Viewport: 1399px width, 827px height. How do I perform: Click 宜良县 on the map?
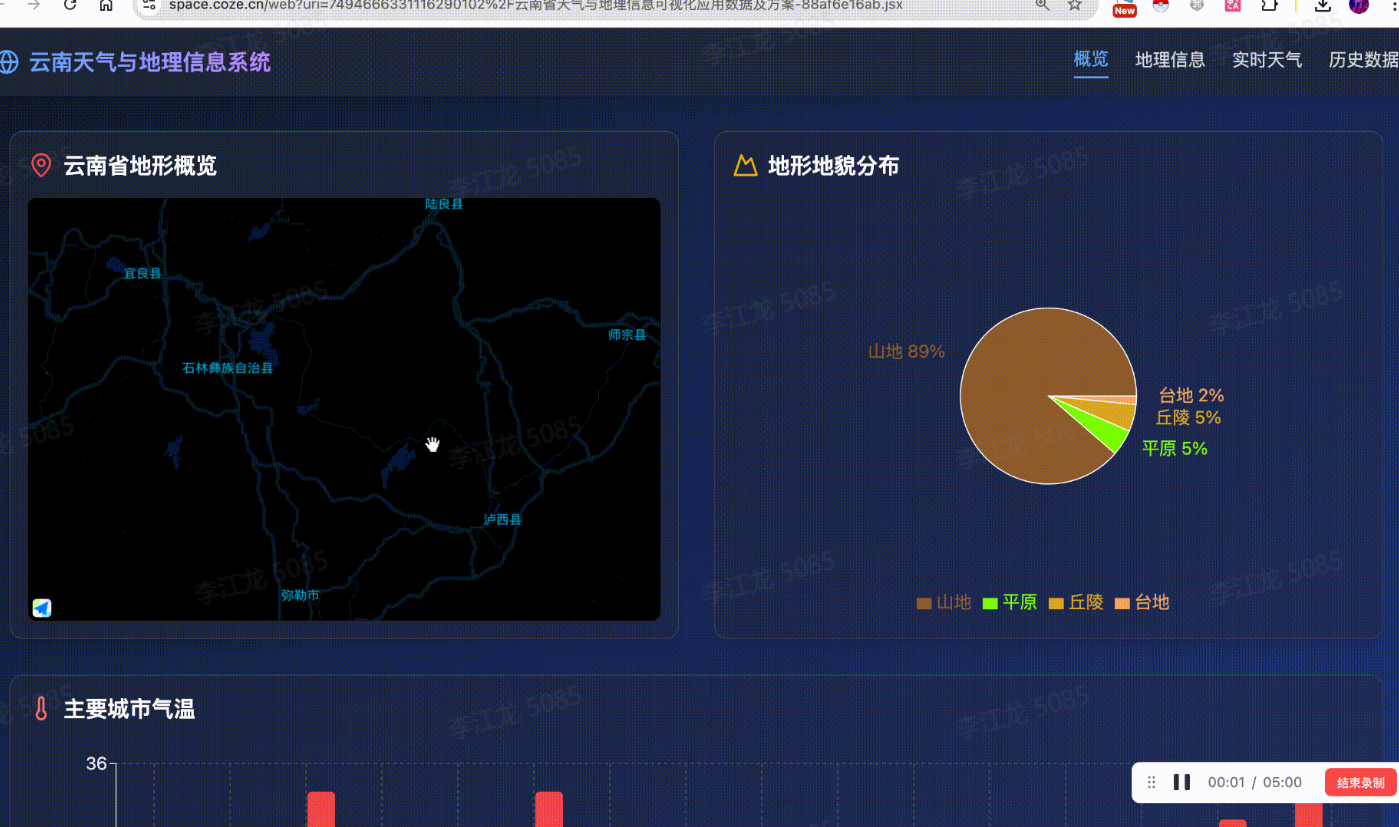(x=142, y=273)
